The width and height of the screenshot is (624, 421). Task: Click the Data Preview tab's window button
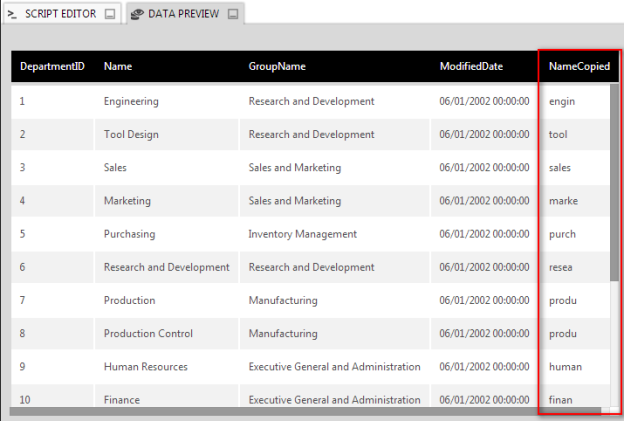click(232, 14)
